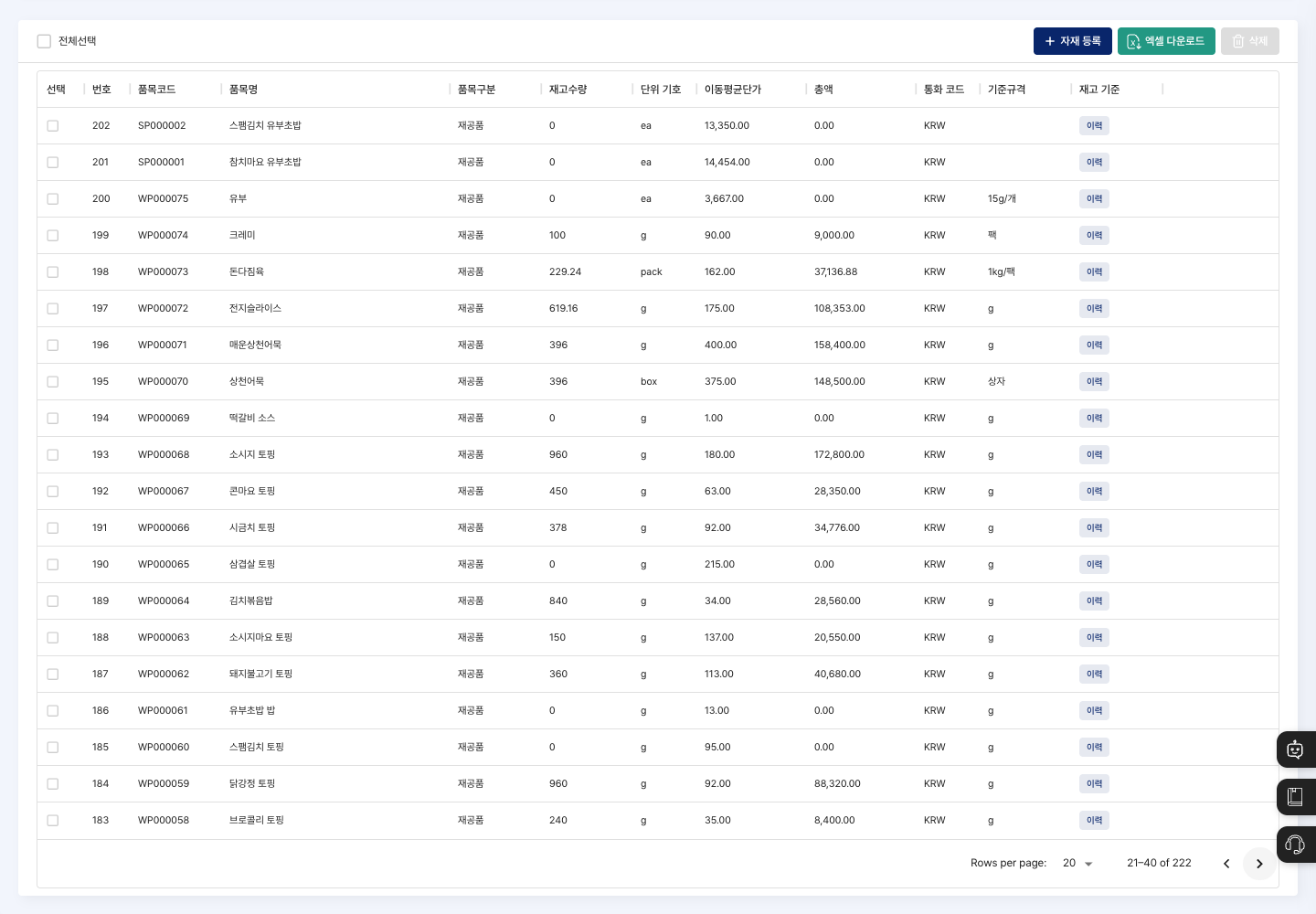Click the 108,353.00 total cell
The image size is (1316, 914).
tap(839, 309)
